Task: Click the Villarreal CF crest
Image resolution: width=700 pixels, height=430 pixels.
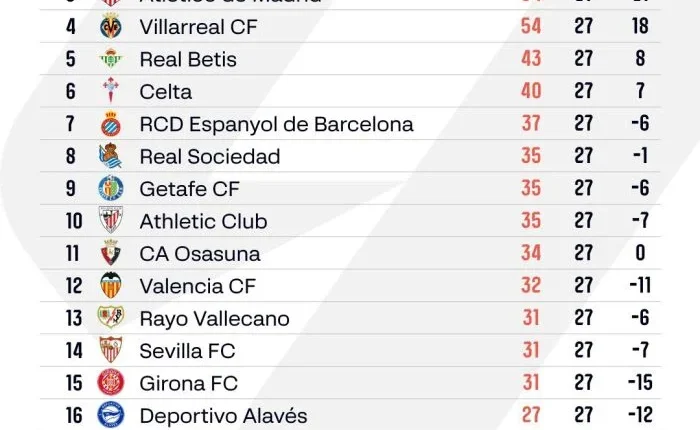Action: pyautogui.click(x=110, y=27)
